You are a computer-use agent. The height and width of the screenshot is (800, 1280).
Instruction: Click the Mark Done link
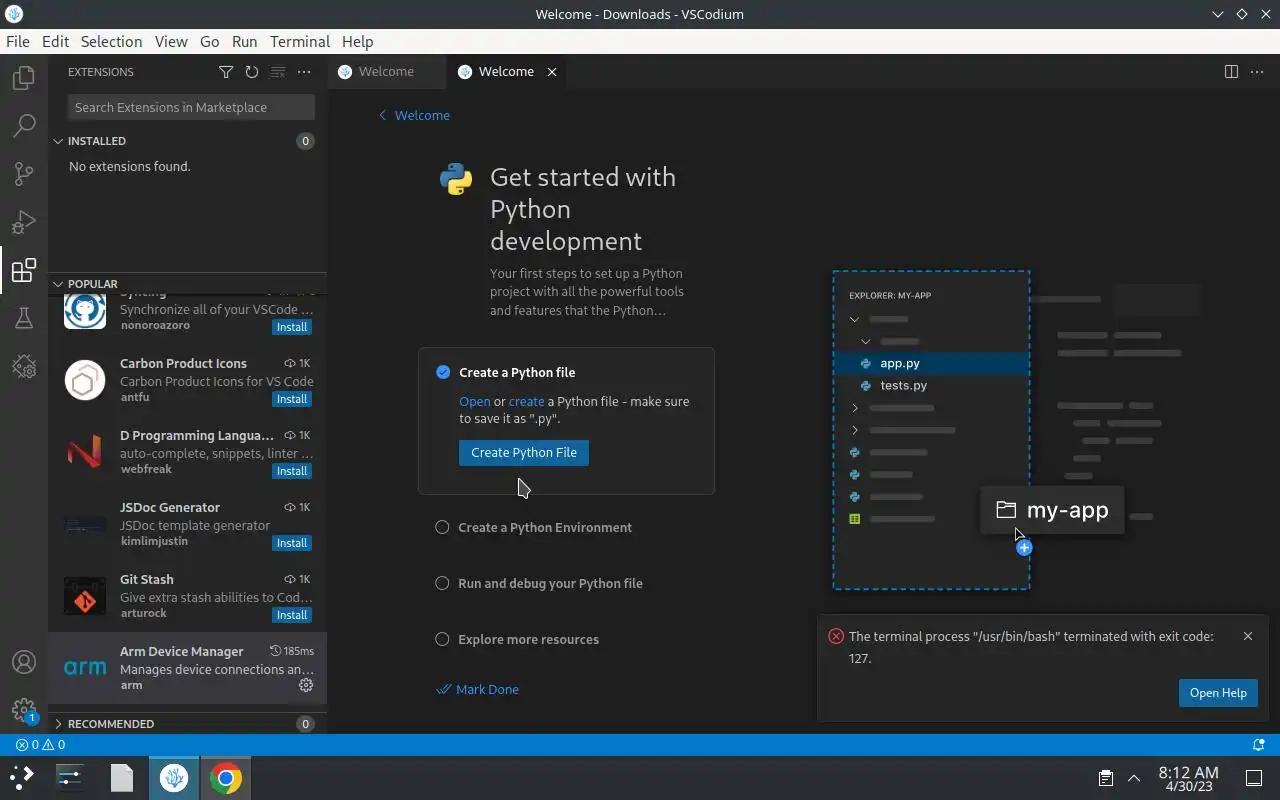point(478,689)
